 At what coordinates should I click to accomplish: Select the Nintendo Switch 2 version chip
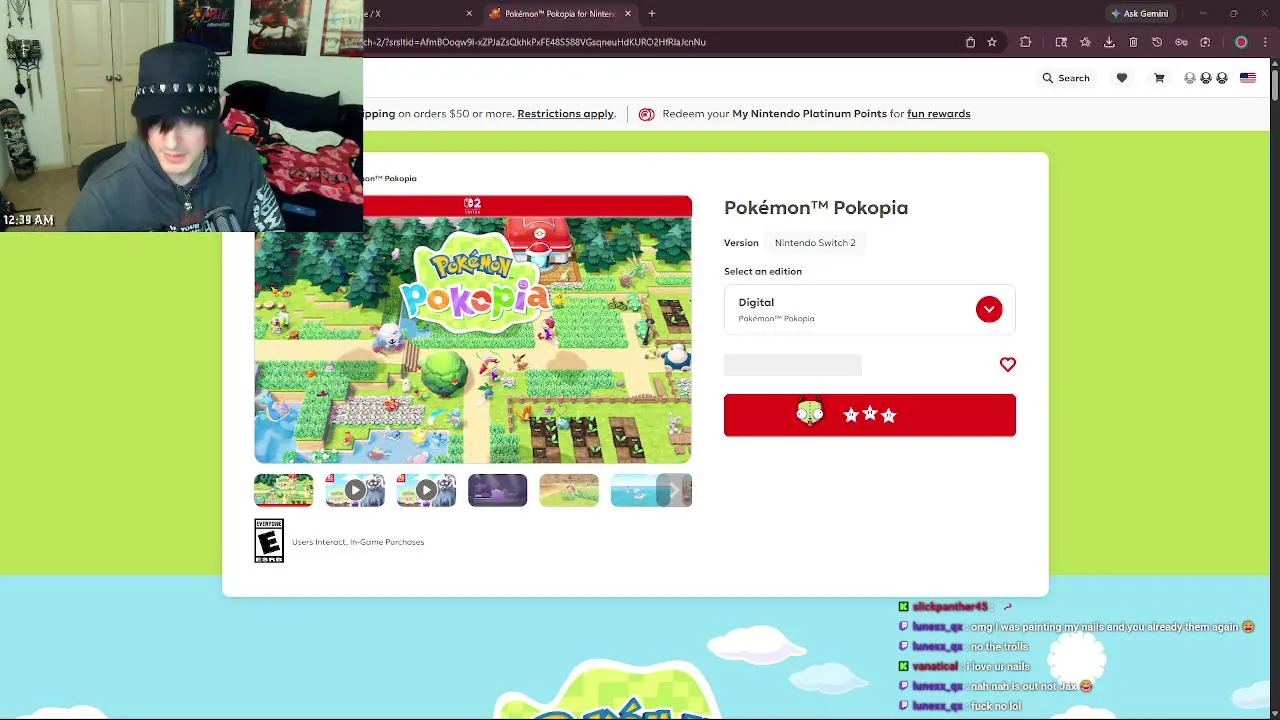pos(815,243)
